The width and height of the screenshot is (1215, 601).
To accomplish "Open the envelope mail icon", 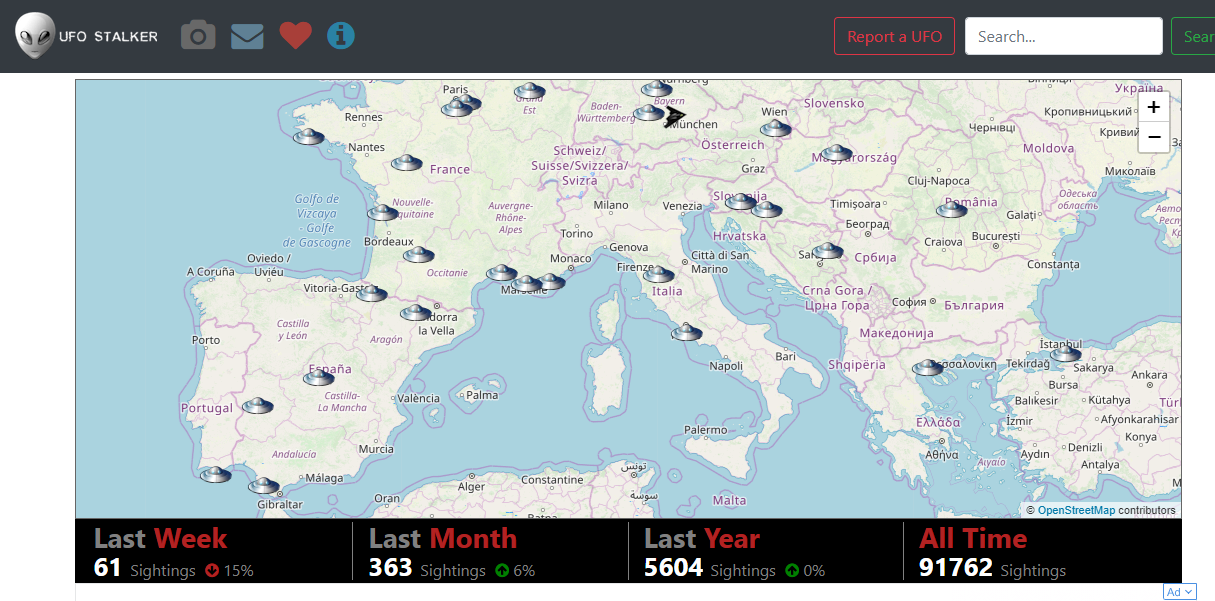I will [247, 36].
